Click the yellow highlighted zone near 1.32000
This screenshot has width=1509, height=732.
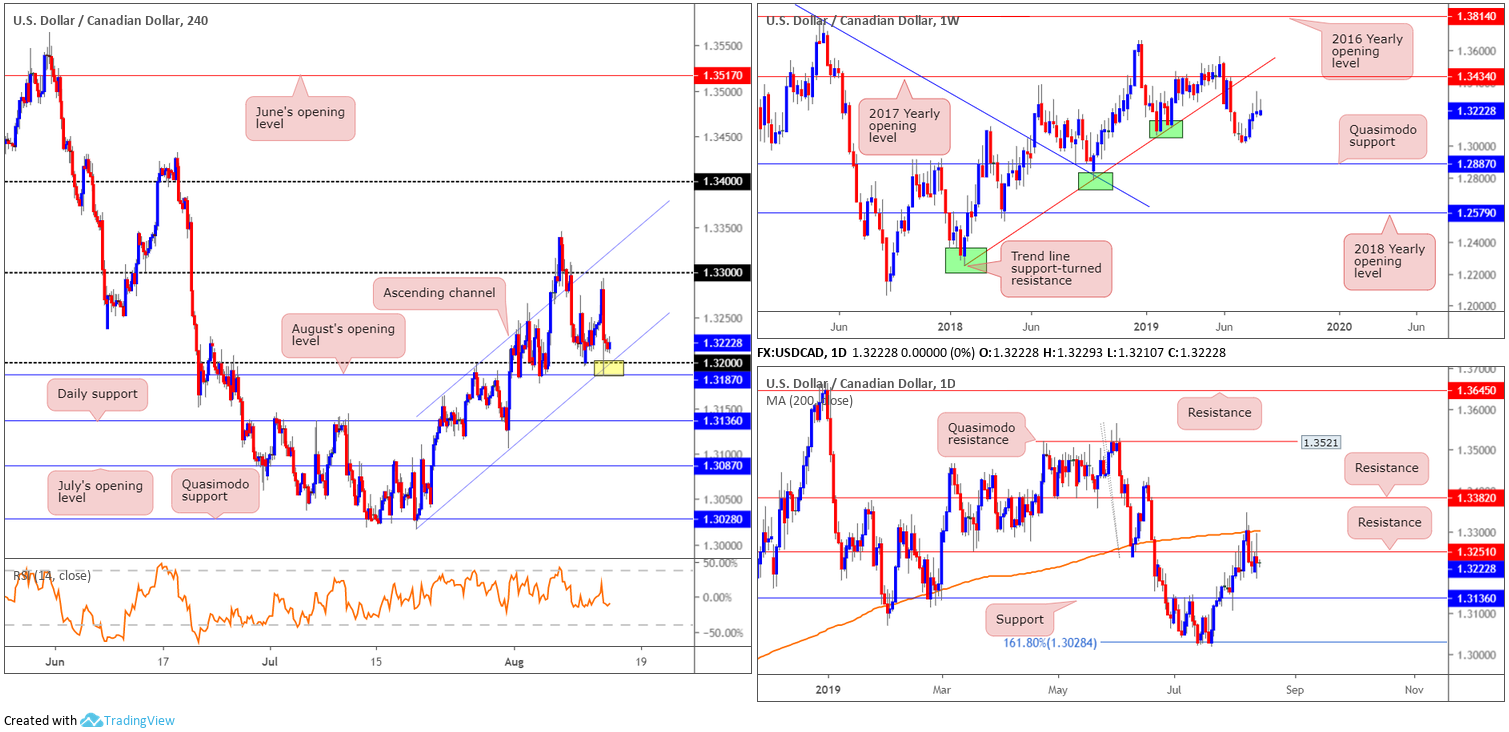(x=608, y=368)
